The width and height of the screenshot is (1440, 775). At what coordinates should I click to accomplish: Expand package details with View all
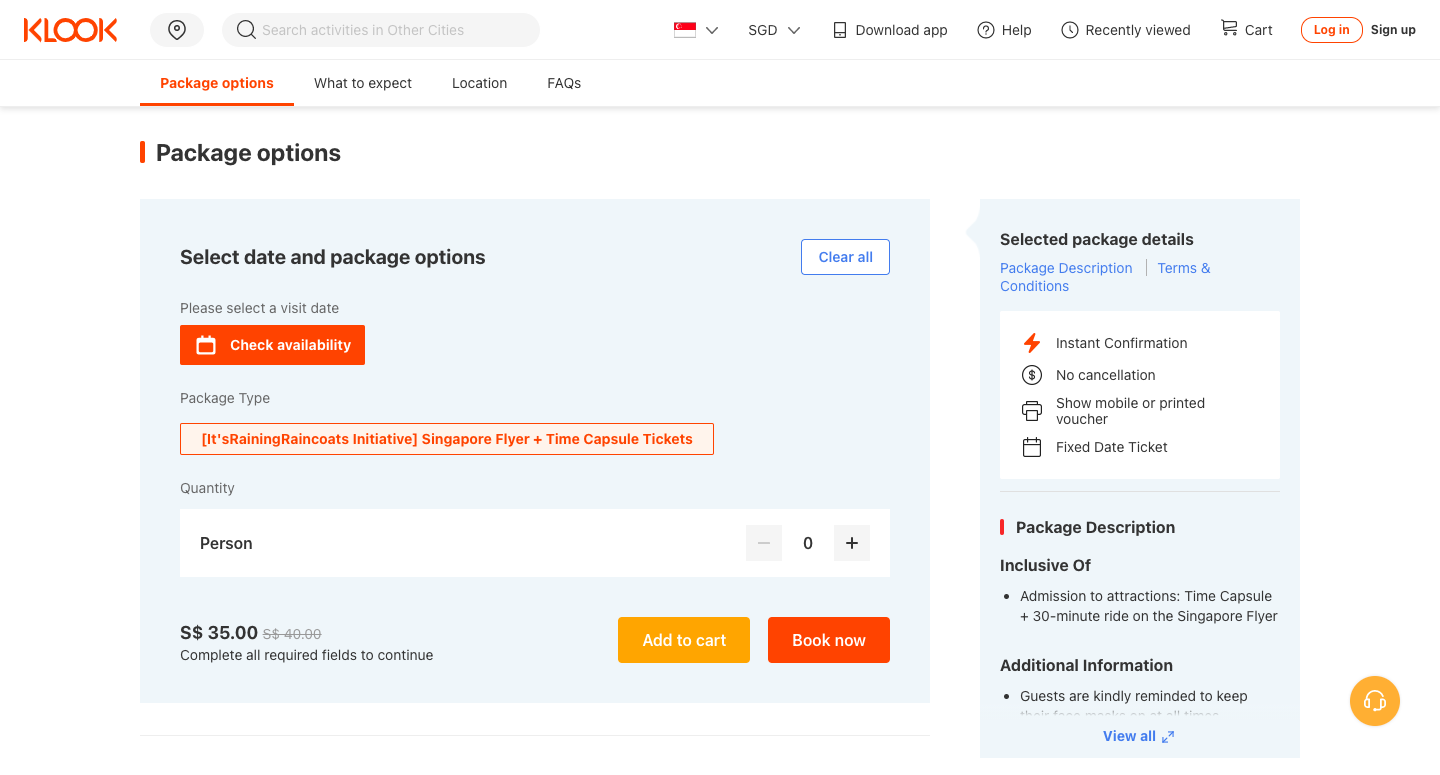1139,736
